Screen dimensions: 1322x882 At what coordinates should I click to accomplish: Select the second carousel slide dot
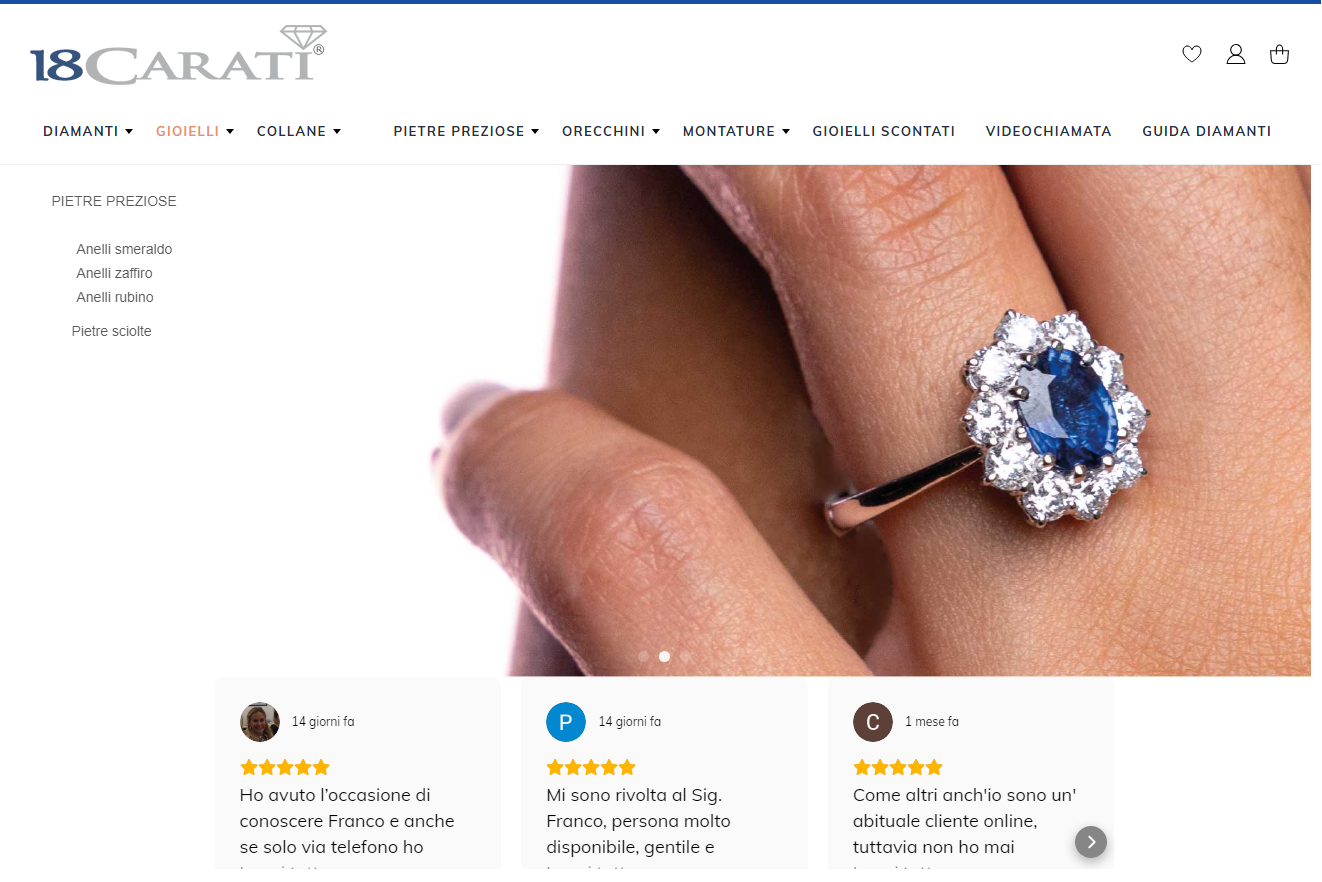coord(665,657)
